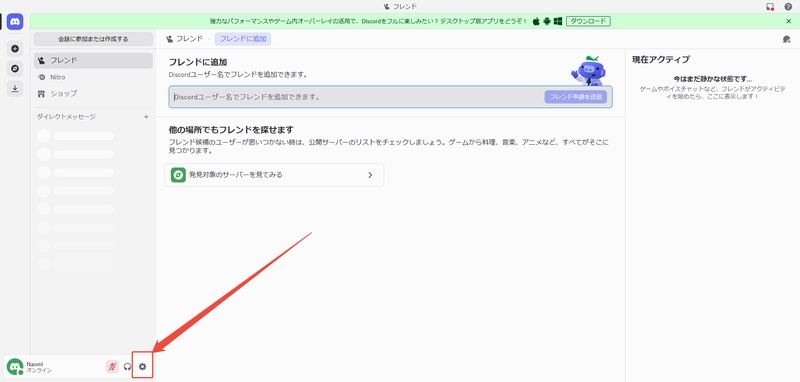Image resolution: width=800 pixels, height=382 pixels.
Task: Click the Android platform icon in banner
Action: click(547, 21)
